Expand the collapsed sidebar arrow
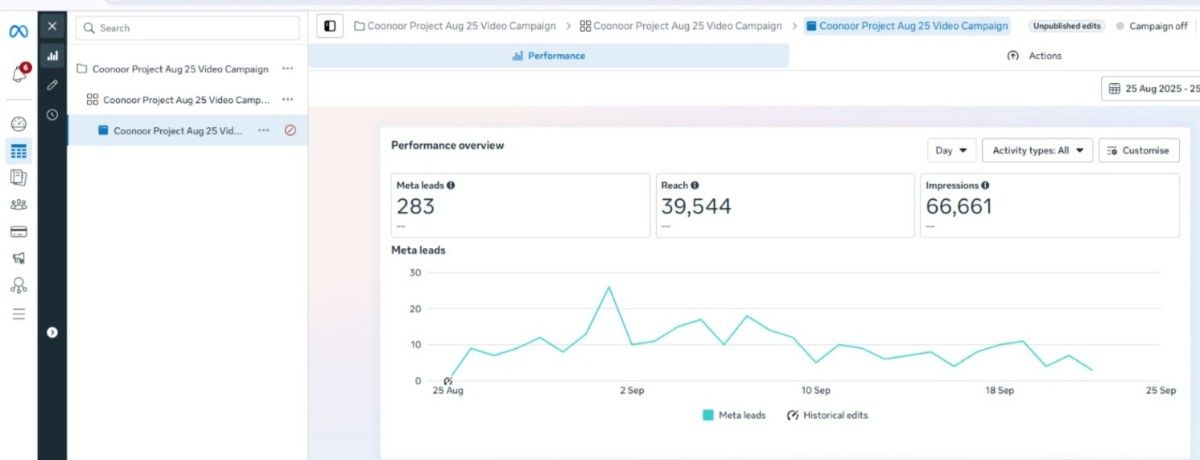The width and height of the screenshot is (1200, 460). click(52, 332)
